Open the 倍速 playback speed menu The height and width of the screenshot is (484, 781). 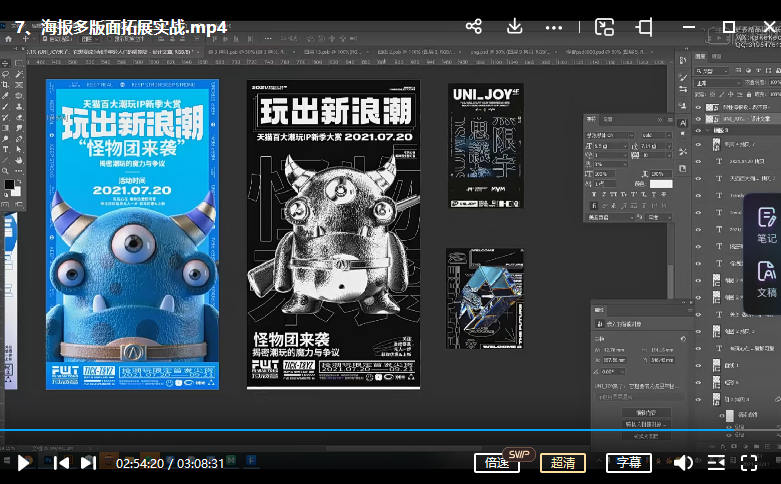pos(497,463)
